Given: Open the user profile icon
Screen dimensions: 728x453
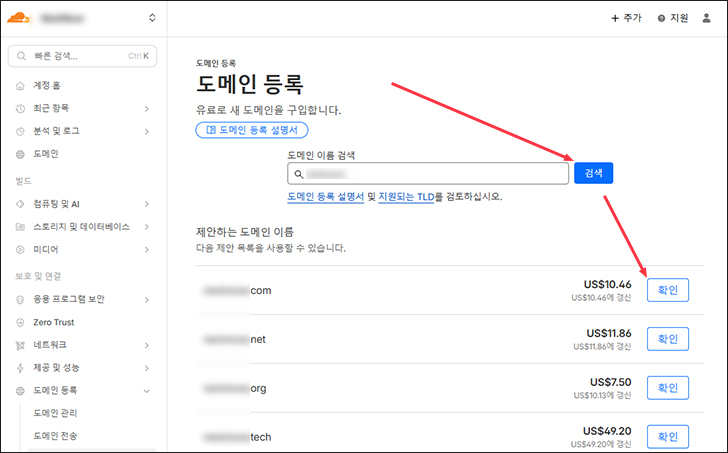Looking at the screenshot, I should [x=706, y=18].
